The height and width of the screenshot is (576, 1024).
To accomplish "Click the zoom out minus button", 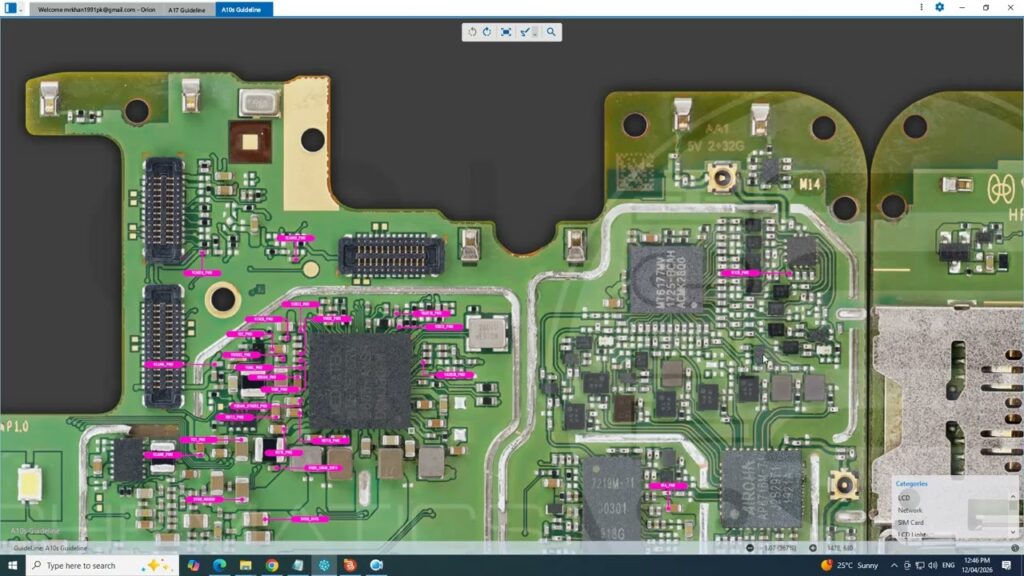I will click(x=750, y=548).
